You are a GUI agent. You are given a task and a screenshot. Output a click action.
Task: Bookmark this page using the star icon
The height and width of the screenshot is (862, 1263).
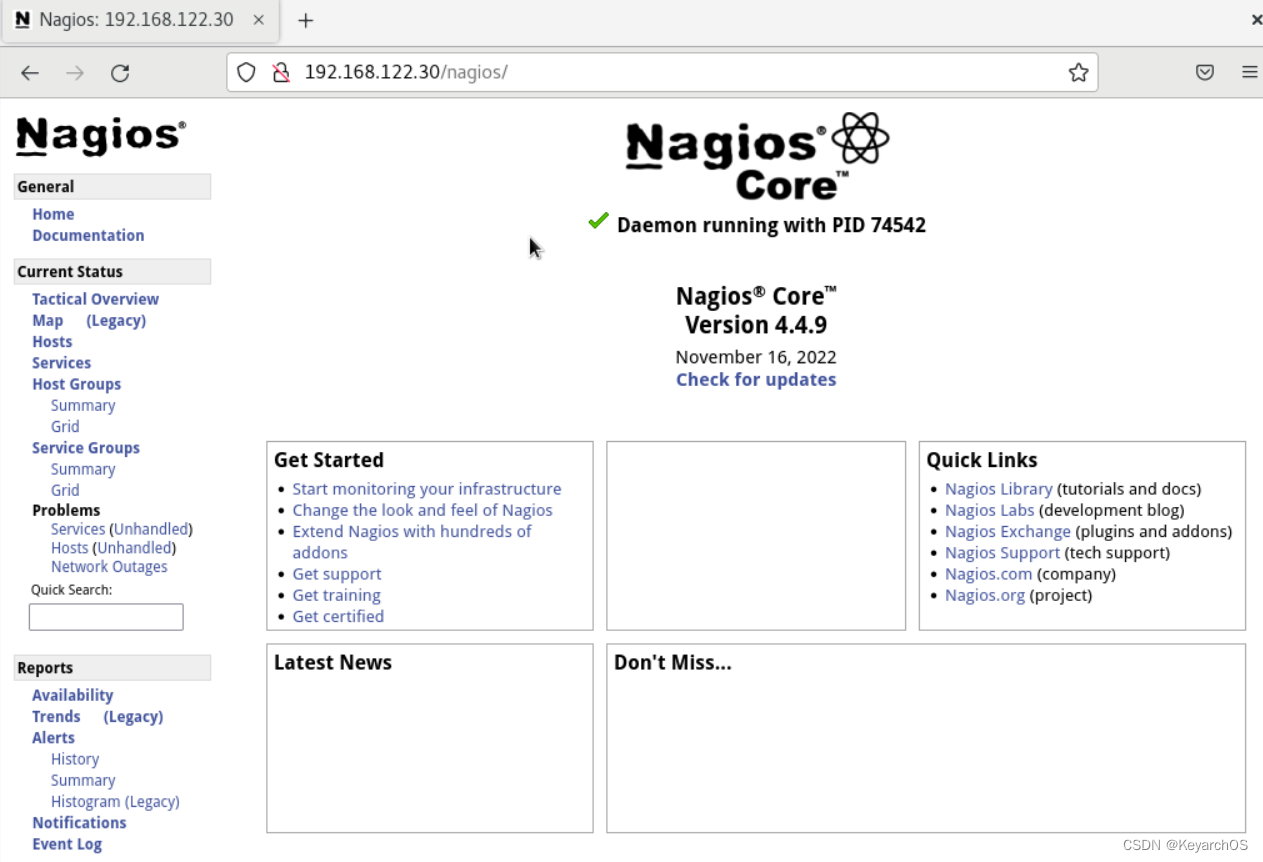coord(1077,72)
